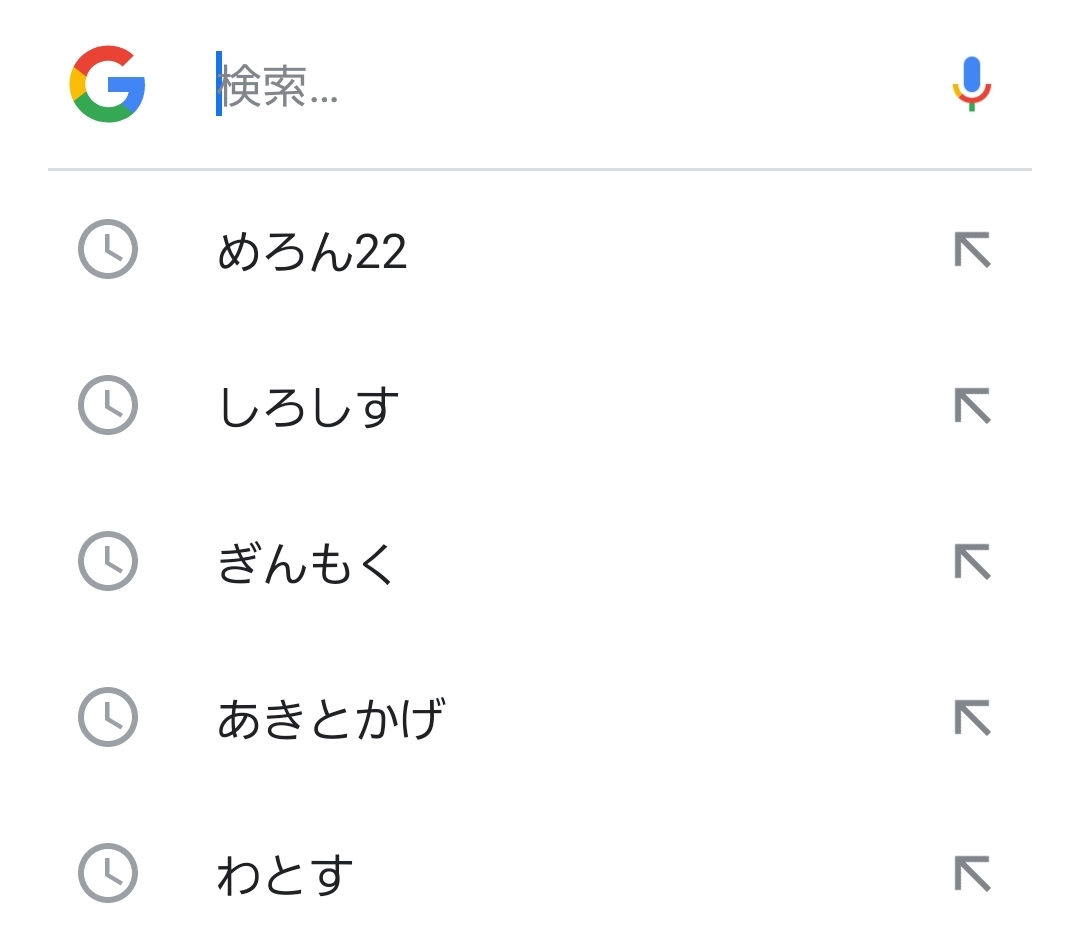Viewport: 1080px width, 950px height.
Task: Select the しろしす history suggestion
Action: tap(308, 407)
